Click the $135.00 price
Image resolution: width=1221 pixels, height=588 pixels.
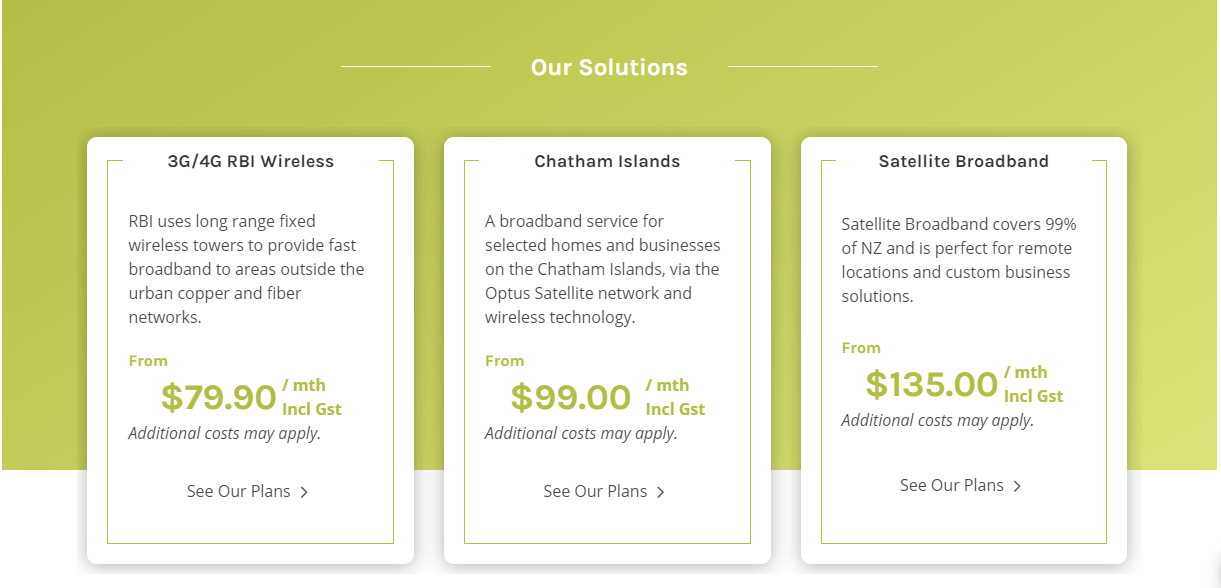[932, 384]
